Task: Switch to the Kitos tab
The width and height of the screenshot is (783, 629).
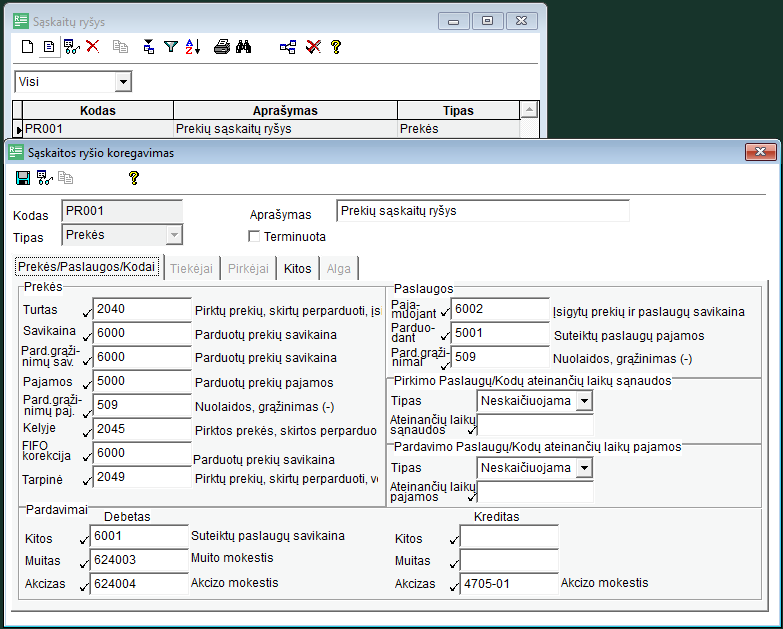Action: point(297,268)
